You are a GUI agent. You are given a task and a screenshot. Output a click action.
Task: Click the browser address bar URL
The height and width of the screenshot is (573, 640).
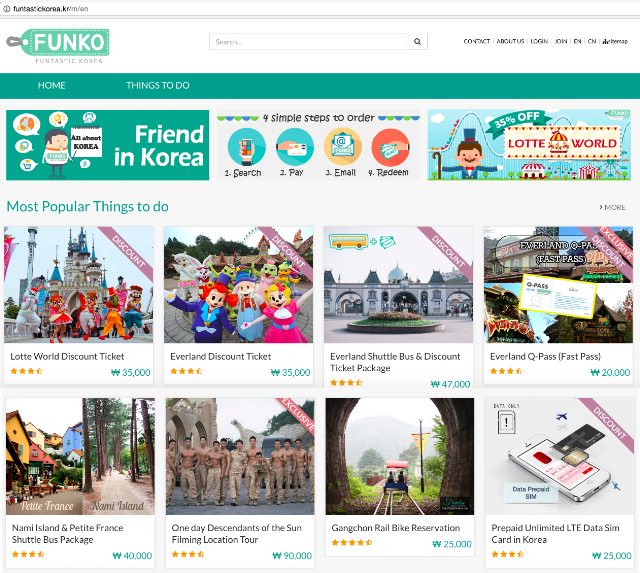point(51,9)
